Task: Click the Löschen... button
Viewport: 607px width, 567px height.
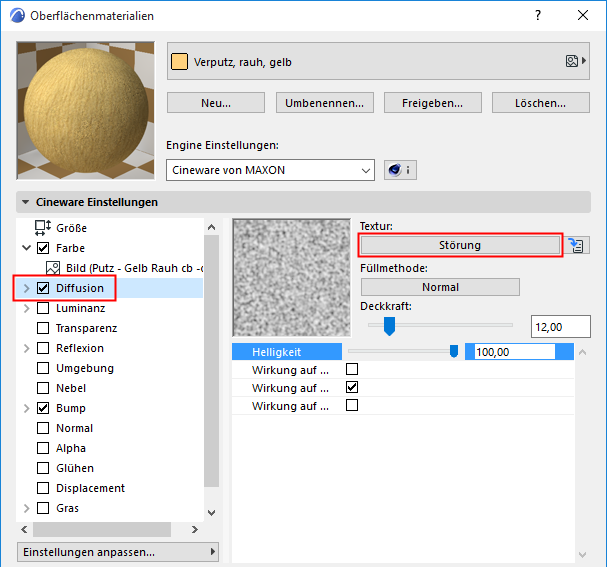Action: tap(540, 103)
